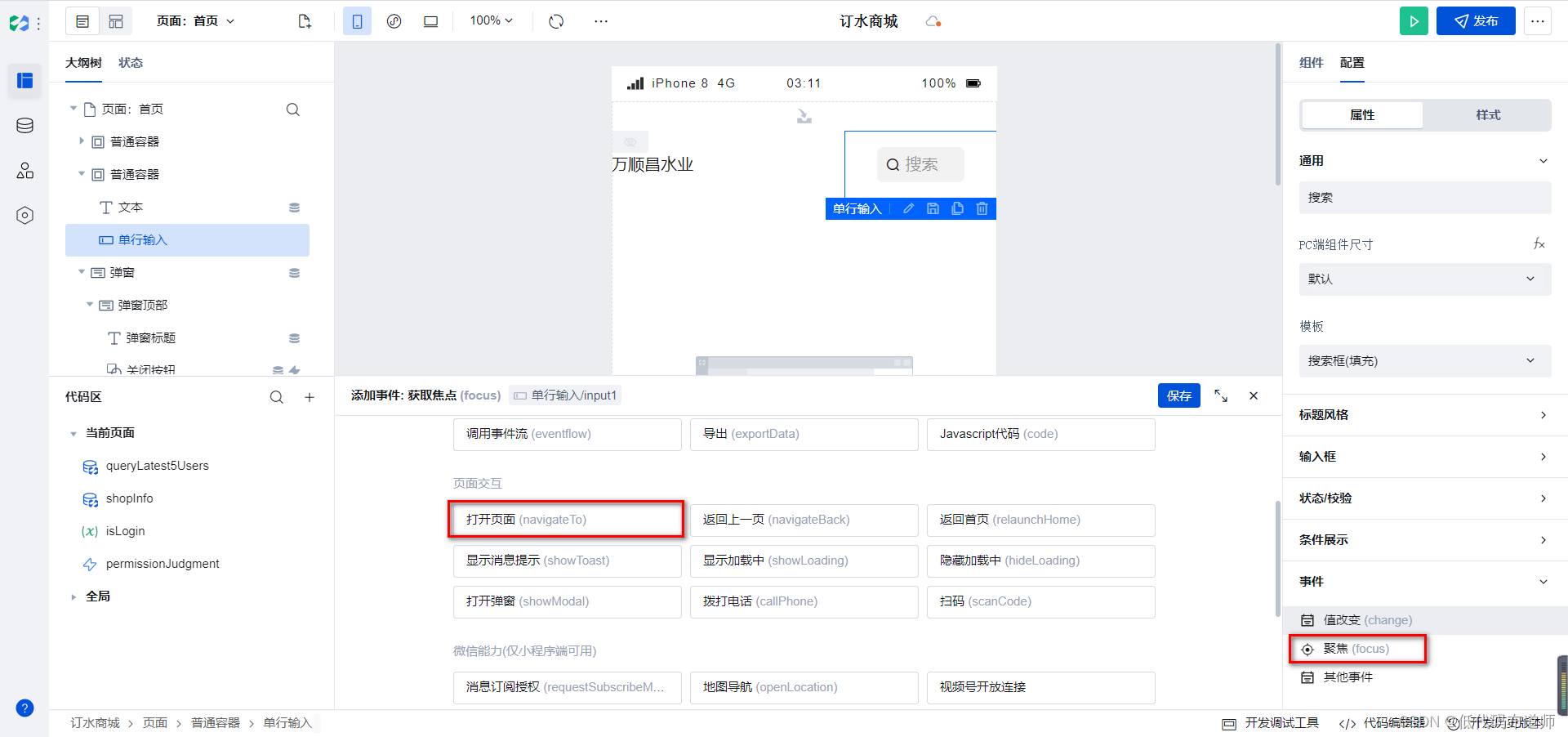Click the refresh canvas icon

click(556, 21)
